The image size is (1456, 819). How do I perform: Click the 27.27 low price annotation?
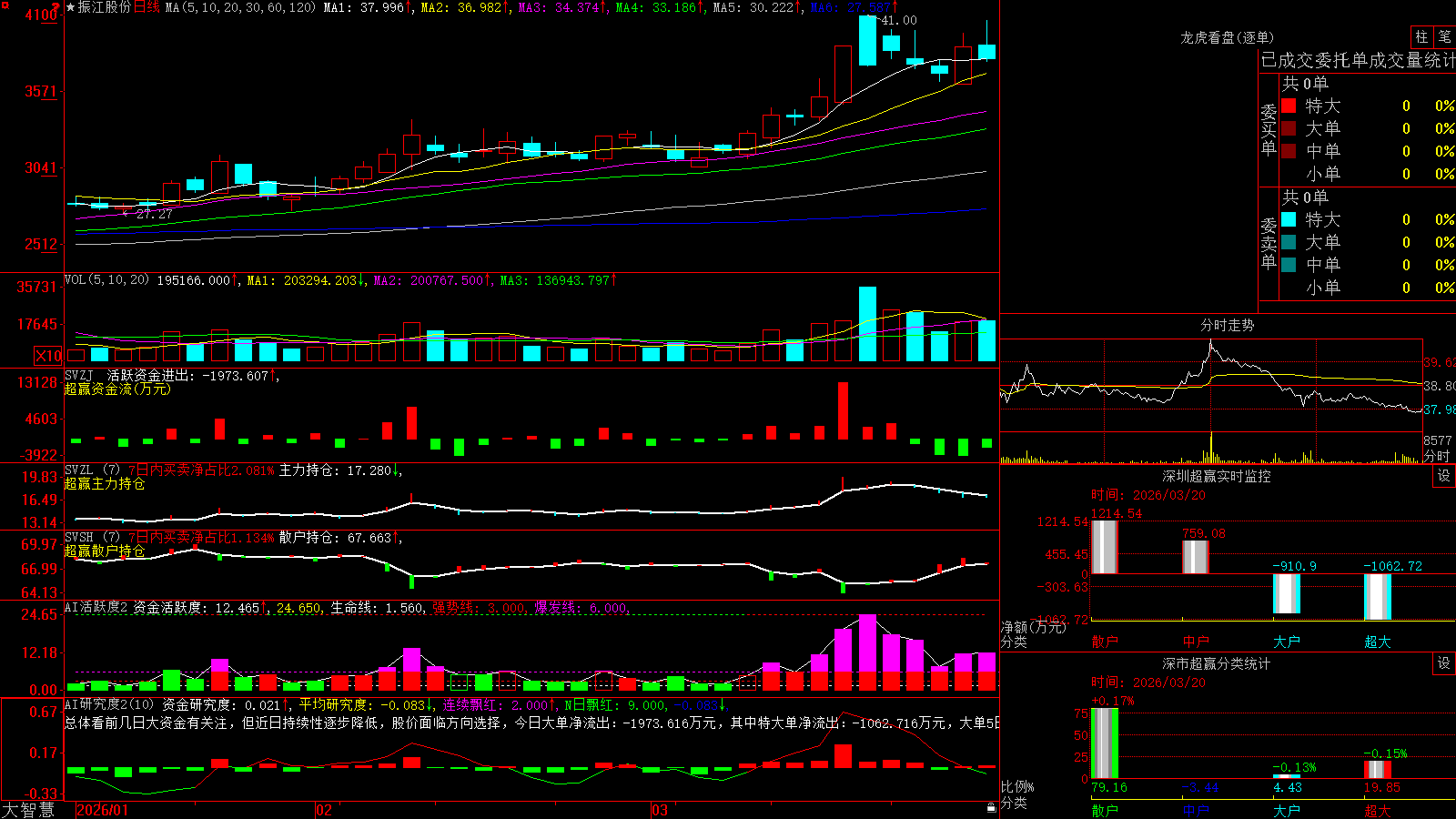tap(154, 214)
